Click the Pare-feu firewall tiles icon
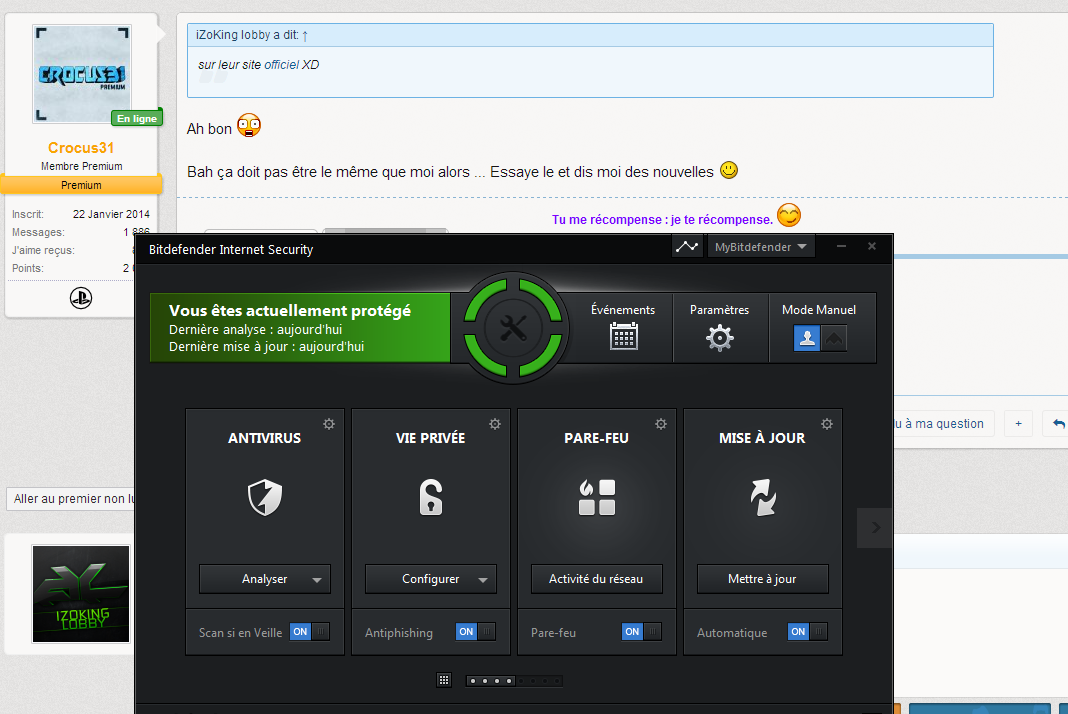 pos(597,497)
